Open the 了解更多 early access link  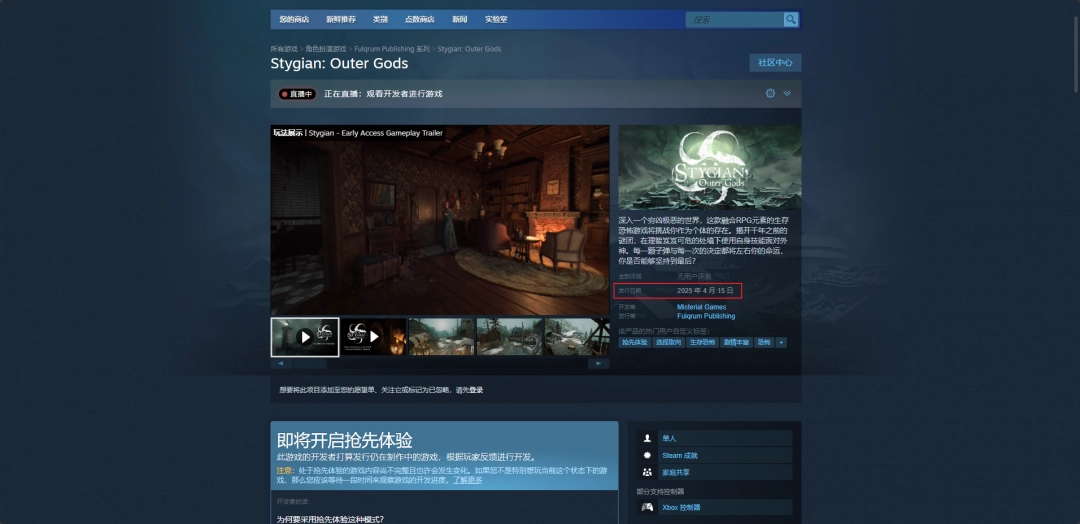tap(468, 479)
